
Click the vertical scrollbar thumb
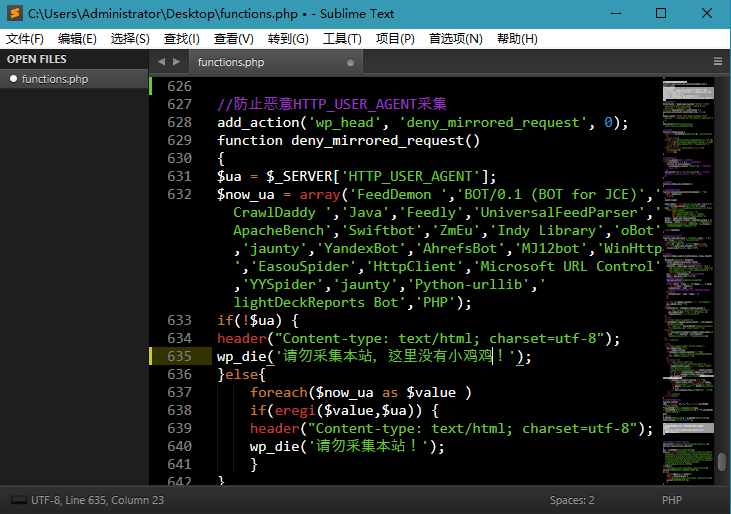(722, 462)
